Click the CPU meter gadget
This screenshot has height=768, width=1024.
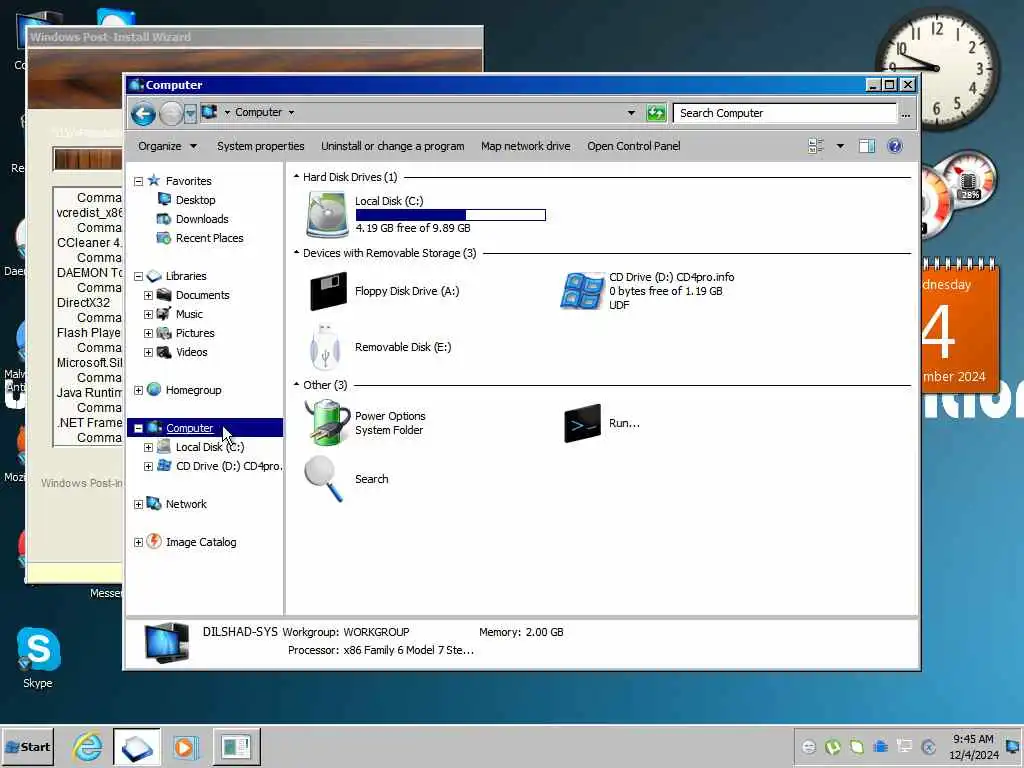coord(957,194)
